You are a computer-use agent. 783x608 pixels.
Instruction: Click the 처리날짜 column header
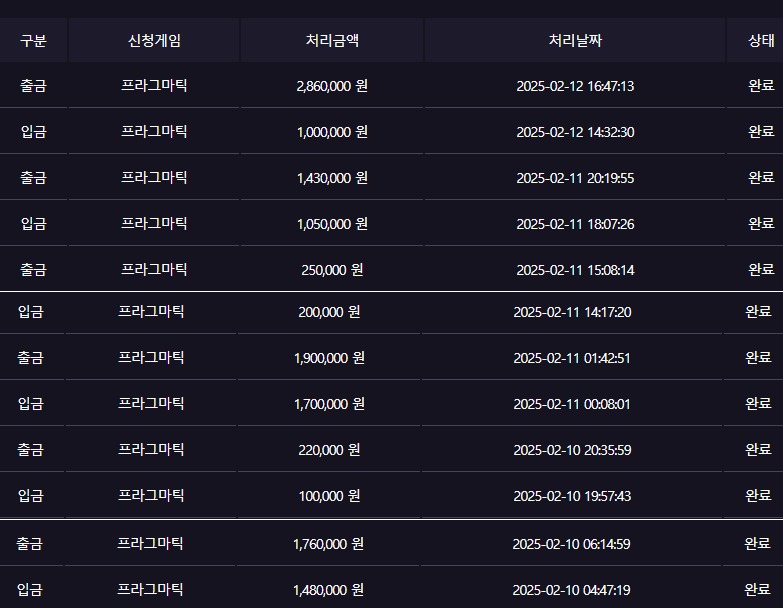[x=575, y=41]
